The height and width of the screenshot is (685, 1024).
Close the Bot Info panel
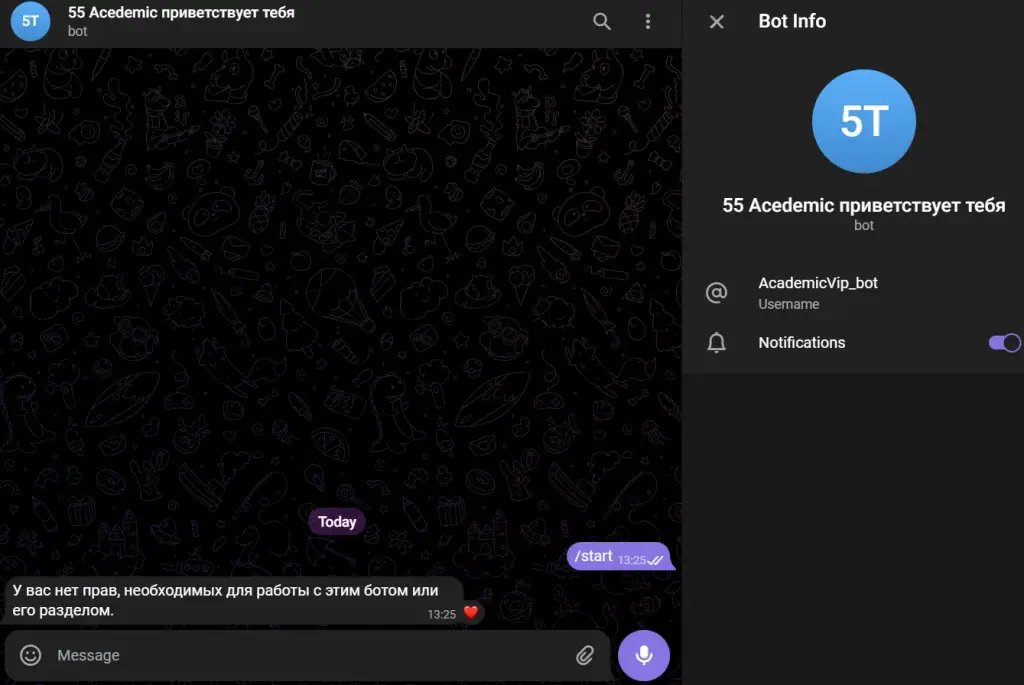click(x=716, y=22)
